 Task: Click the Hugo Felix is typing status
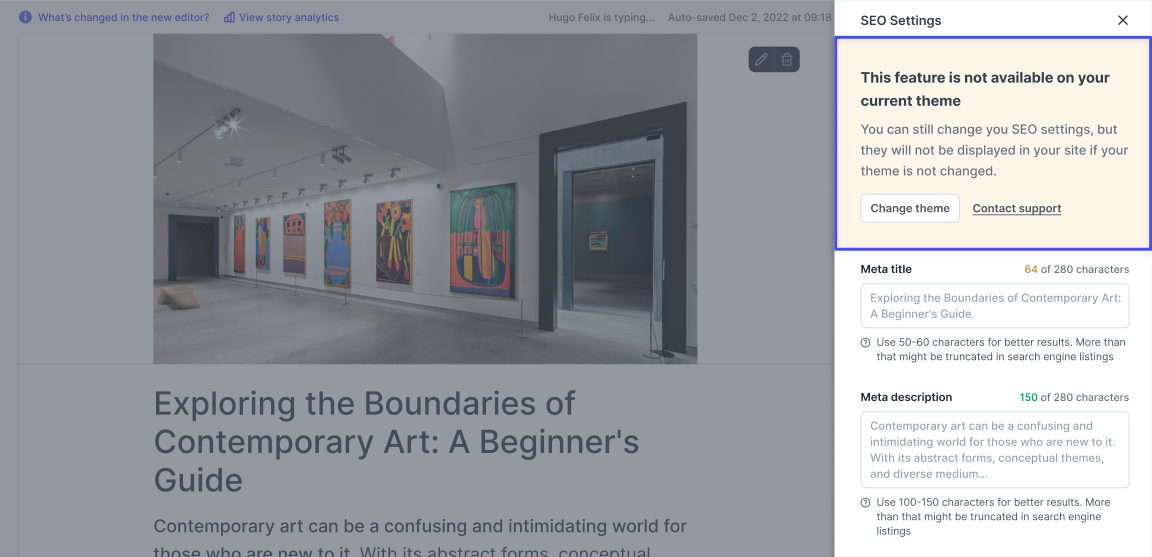pos(601,17)
